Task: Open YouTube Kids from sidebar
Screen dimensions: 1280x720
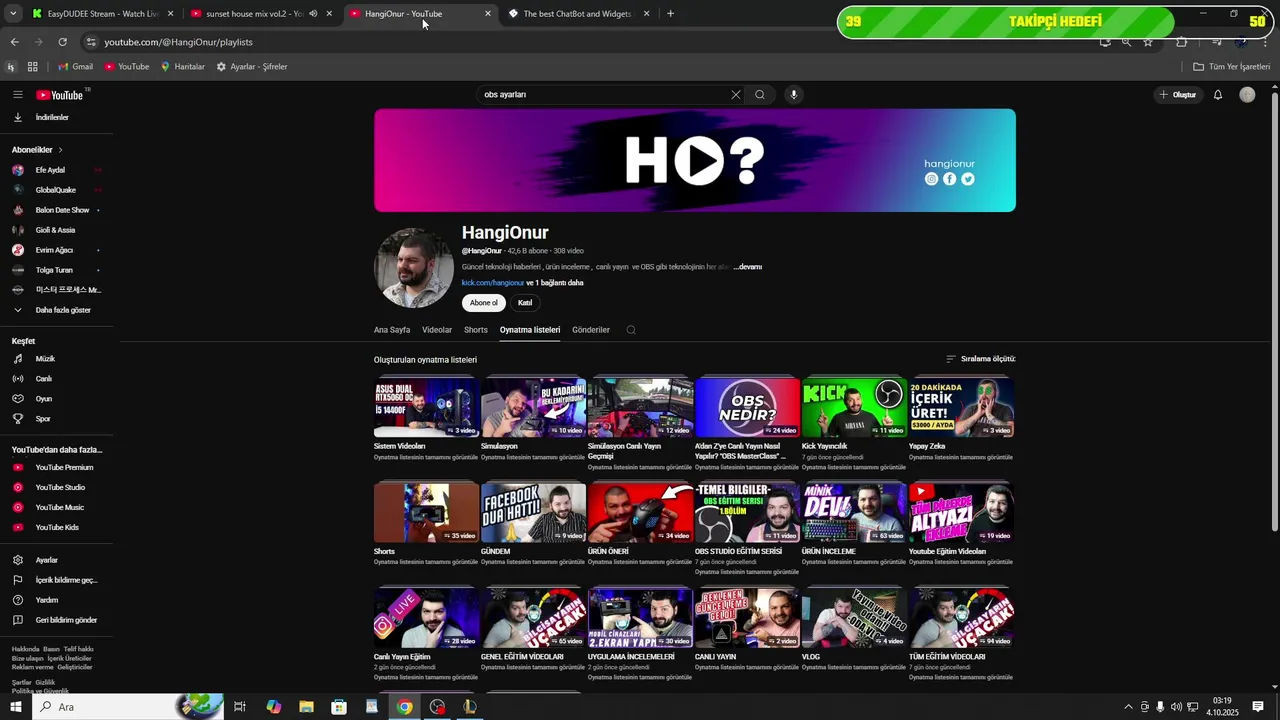Action: click(56, 528)
